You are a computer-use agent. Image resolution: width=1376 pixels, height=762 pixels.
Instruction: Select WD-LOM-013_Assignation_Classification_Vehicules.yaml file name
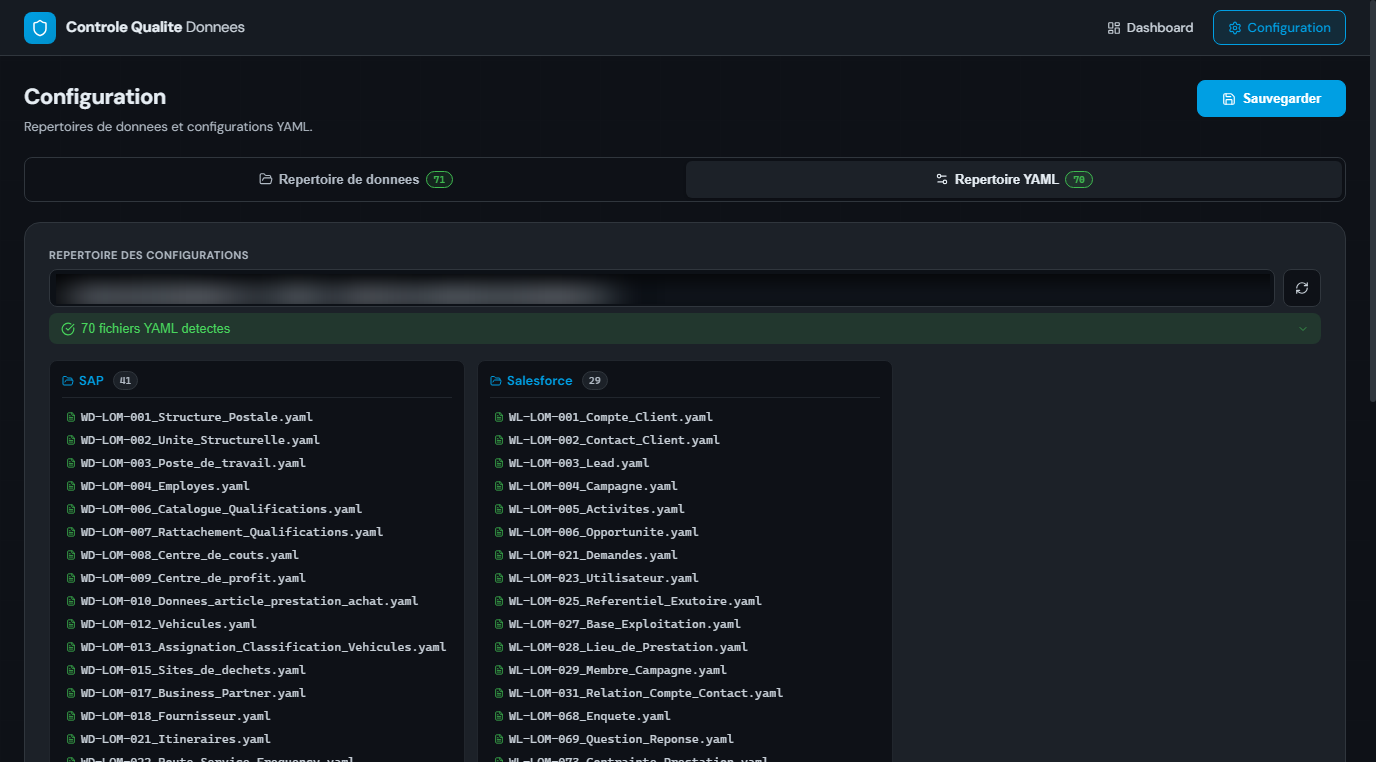click(x=263, y=647)
